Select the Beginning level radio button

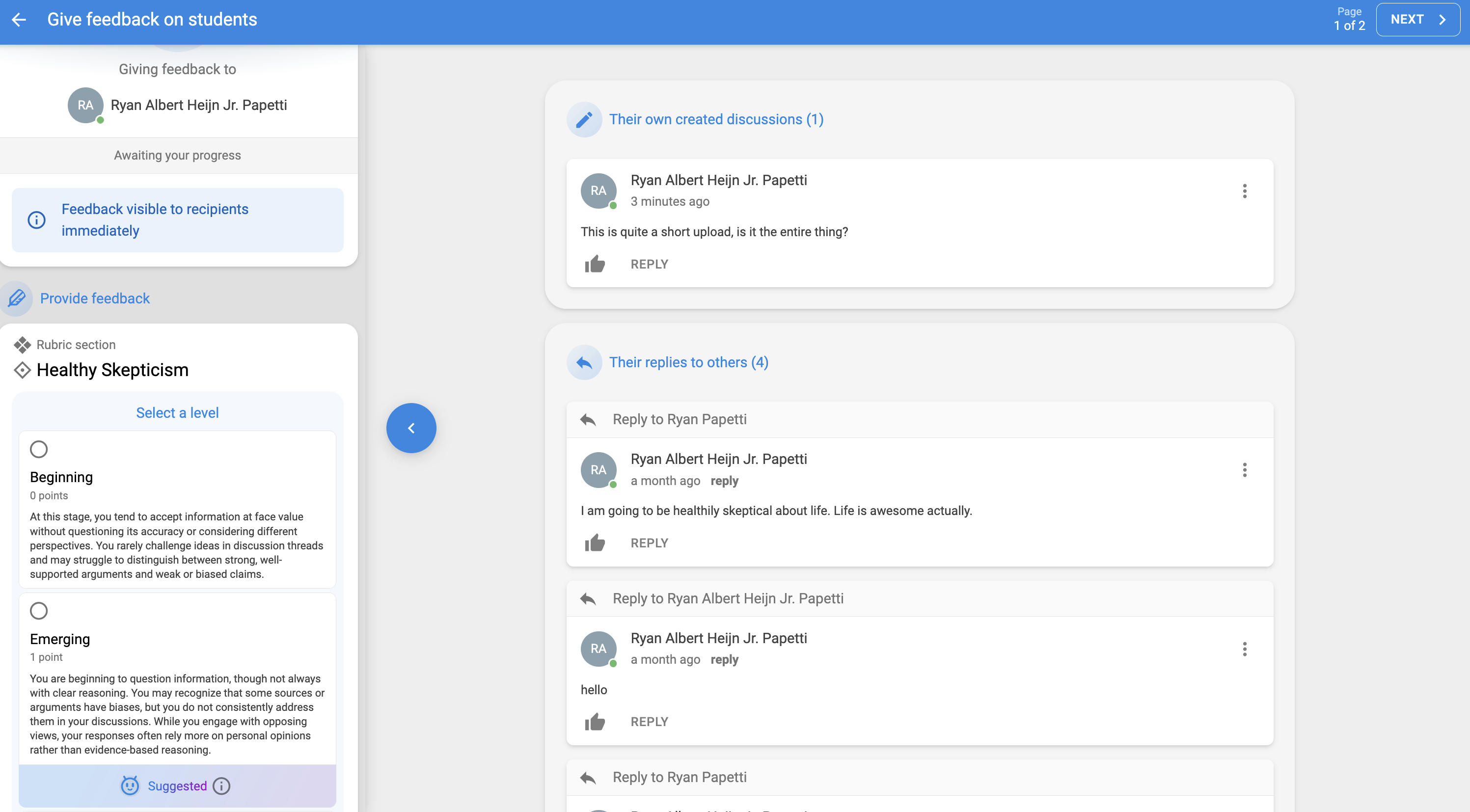coord(39,449)
